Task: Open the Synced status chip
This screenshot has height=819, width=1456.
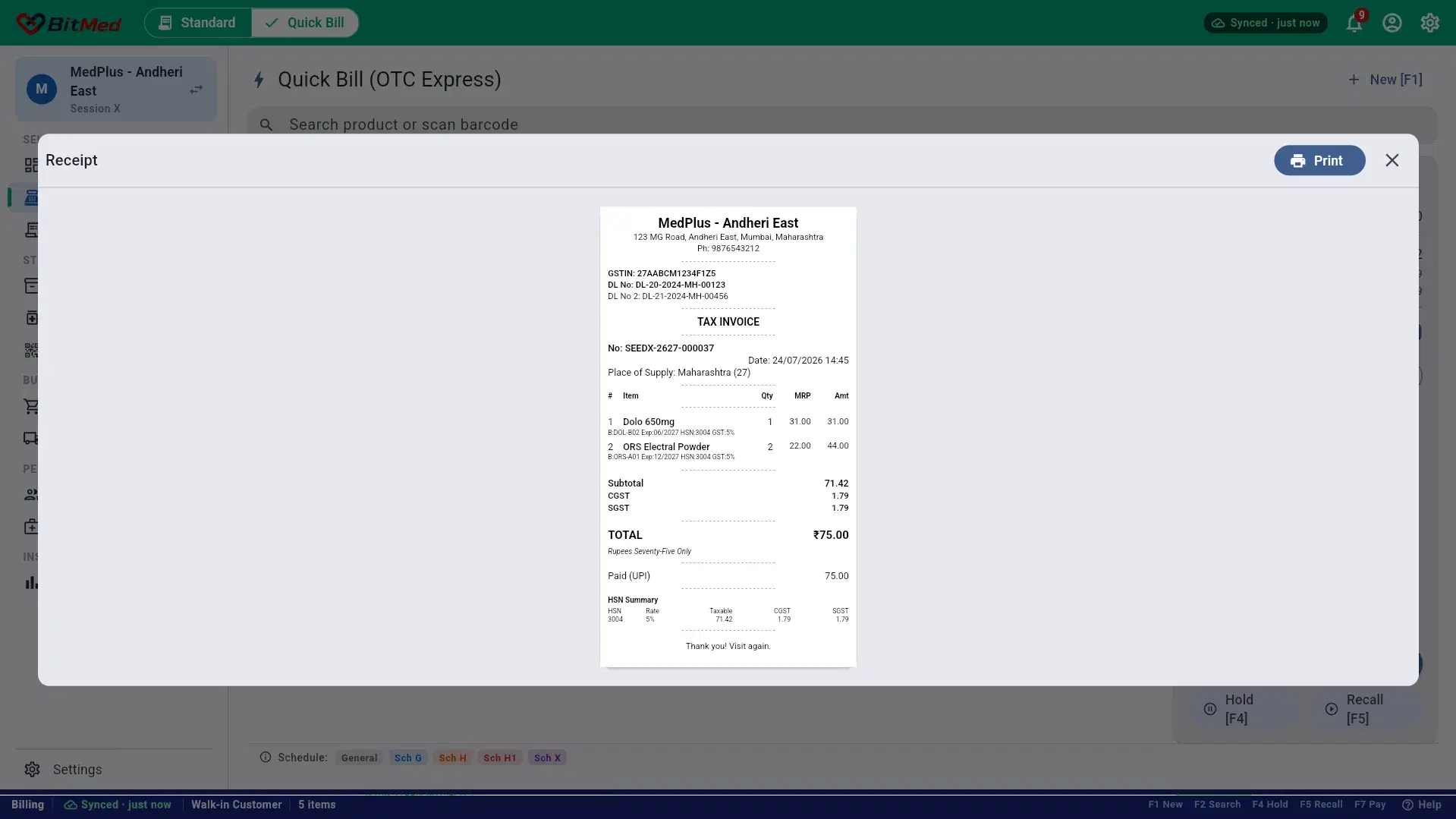Action: point(1266,23)
